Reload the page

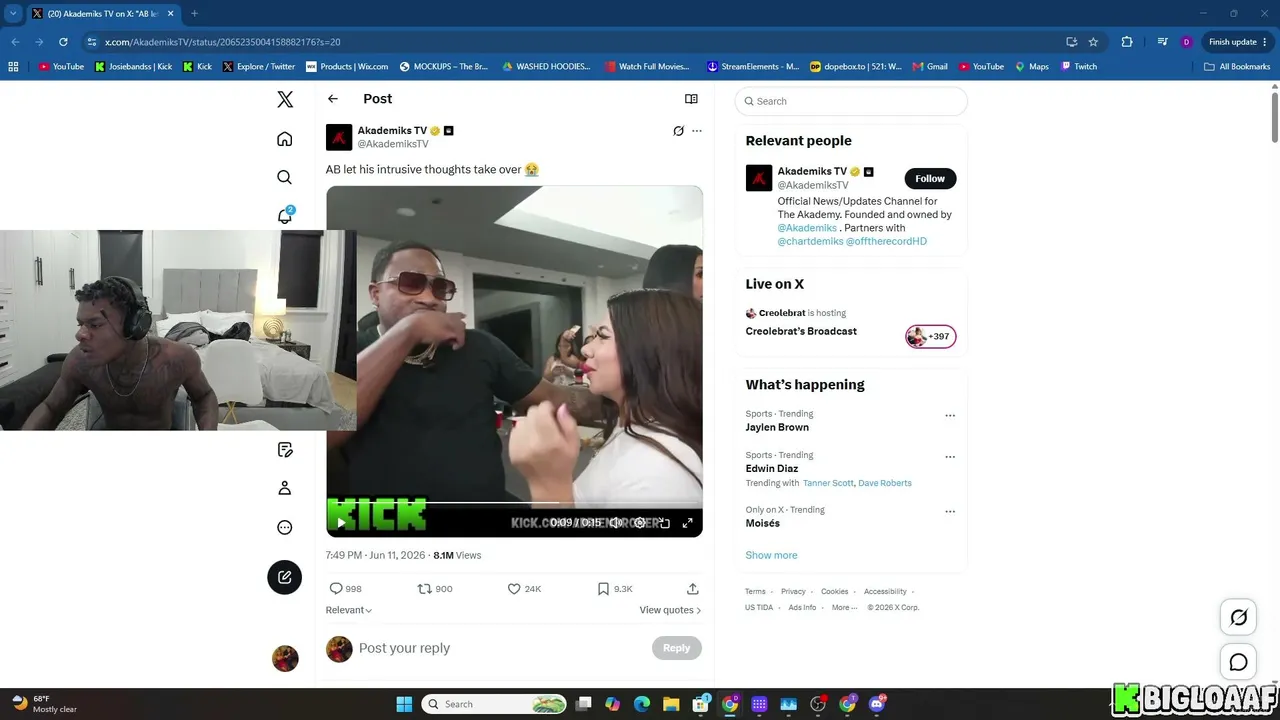click(63, 42)
